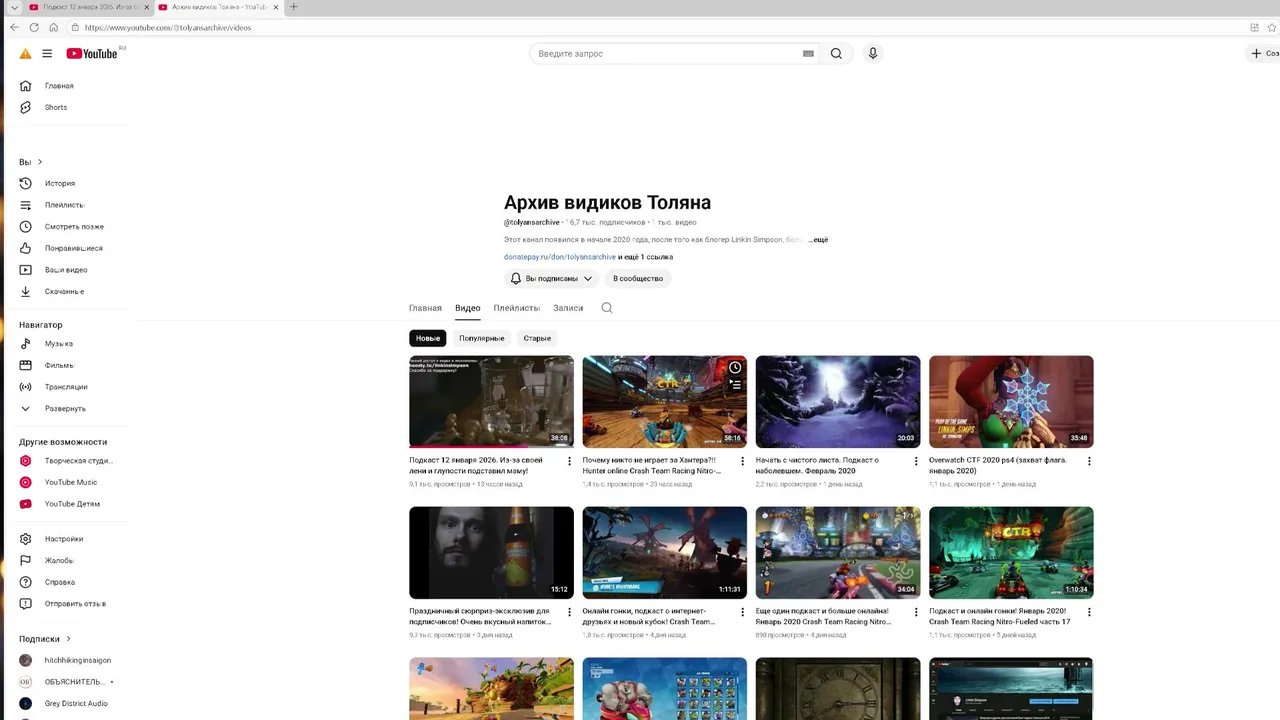Go back using browser back arrow
The height and width of the screenshot is (720, 1280).
[14, 27]
